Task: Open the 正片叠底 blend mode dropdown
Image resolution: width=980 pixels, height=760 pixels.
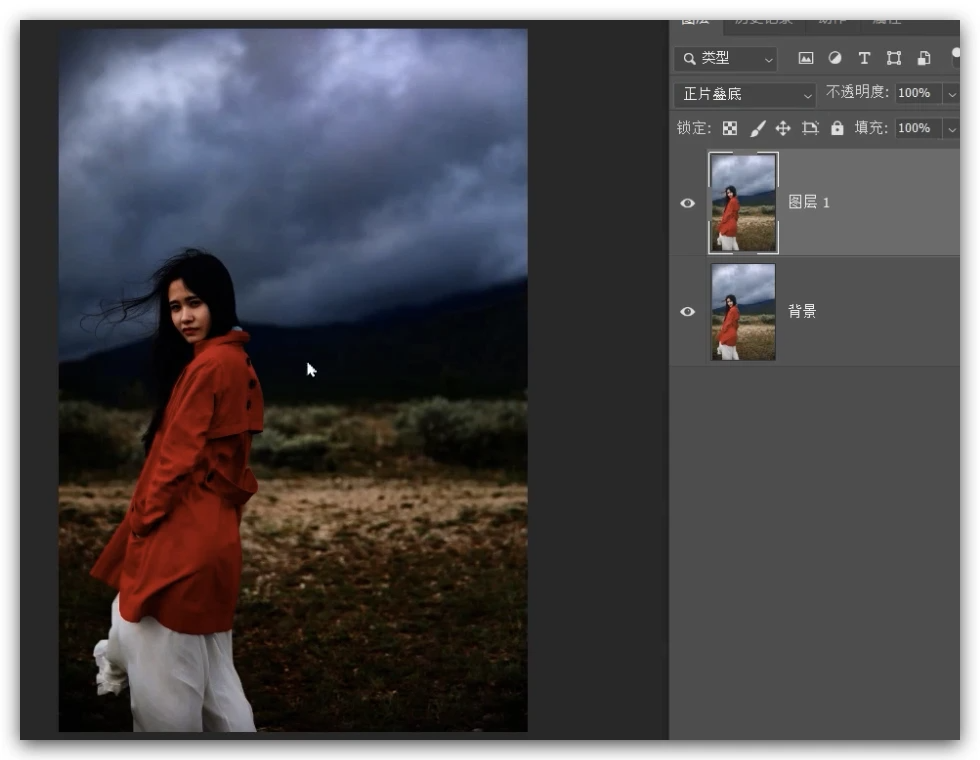Action: click(746, 94)
